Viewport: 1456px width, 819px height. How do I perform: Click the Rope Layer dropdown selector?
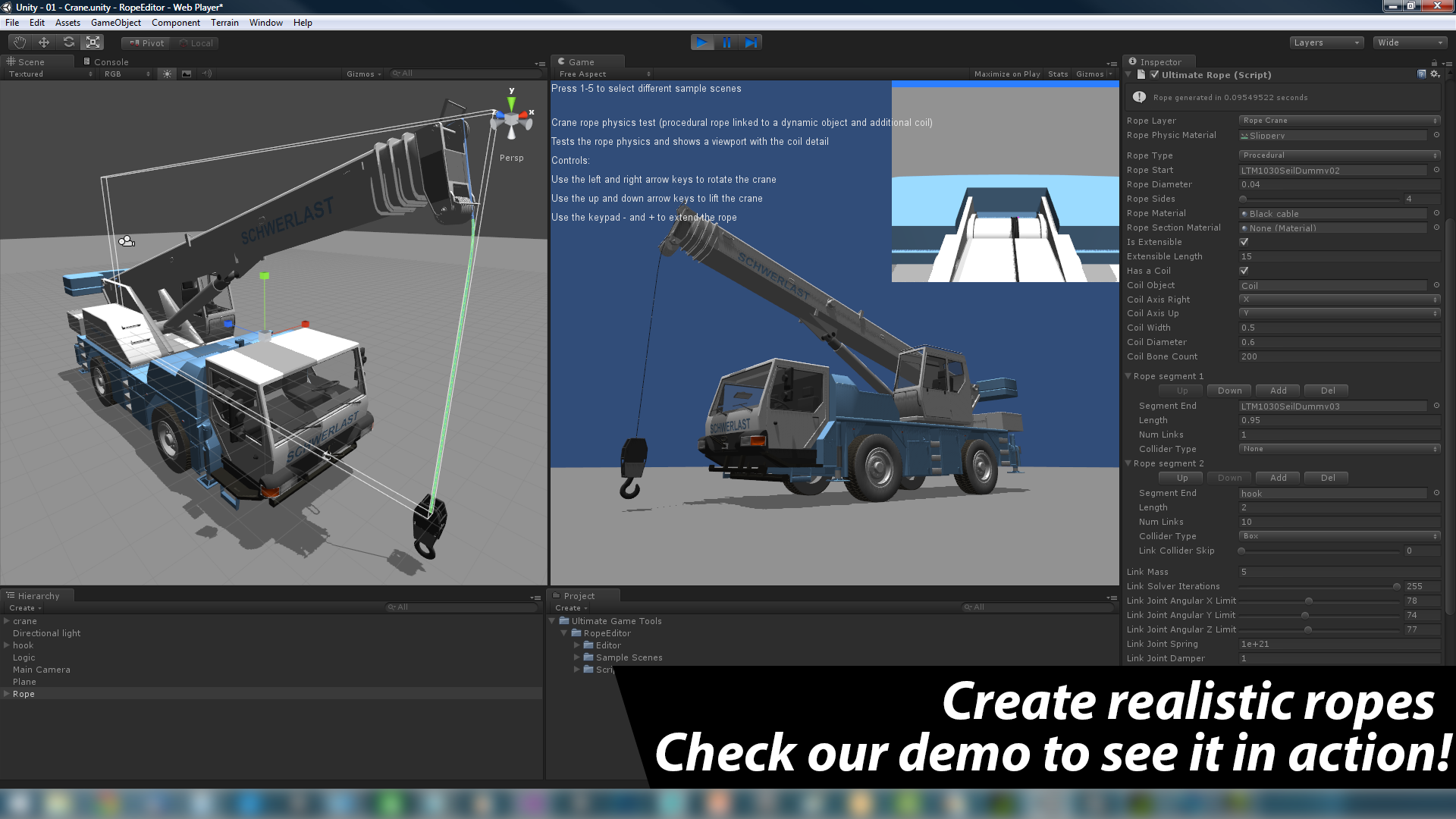click(1338, 120)
